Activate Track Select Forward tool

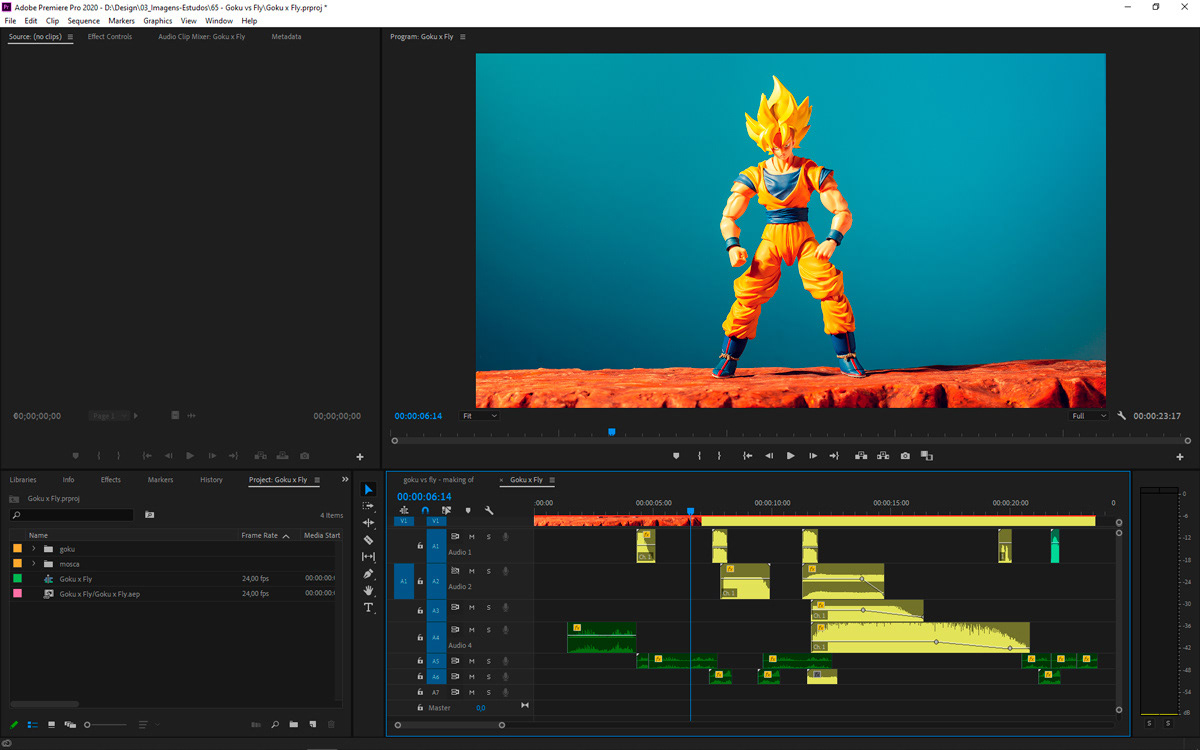[x=368, y=506]
